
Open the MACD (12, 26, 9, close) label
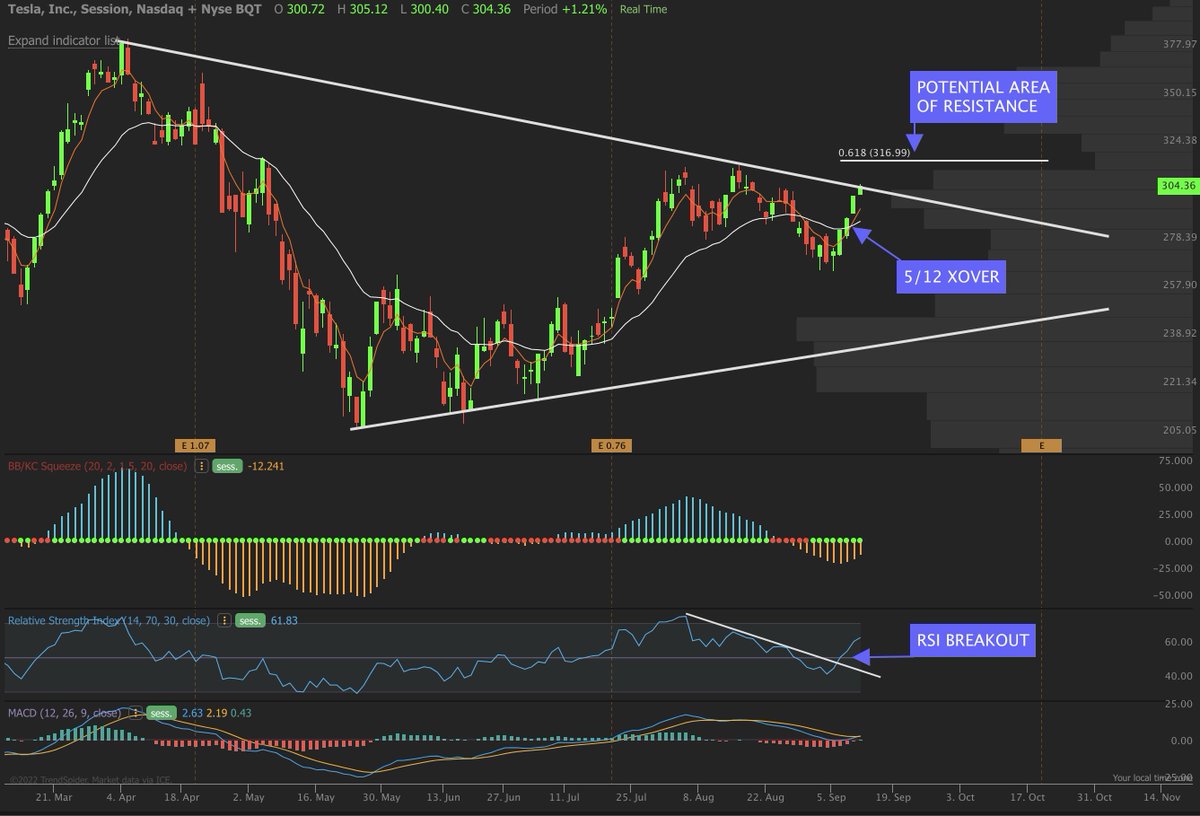click(64, 713)
